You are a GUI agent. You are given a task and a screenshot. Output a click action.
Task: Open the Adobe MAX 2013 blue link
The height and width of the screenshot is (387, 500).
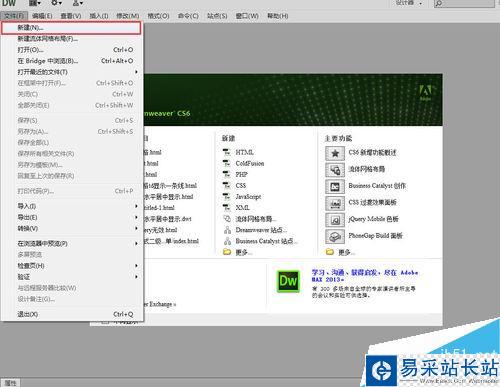(x=365, y=276)
